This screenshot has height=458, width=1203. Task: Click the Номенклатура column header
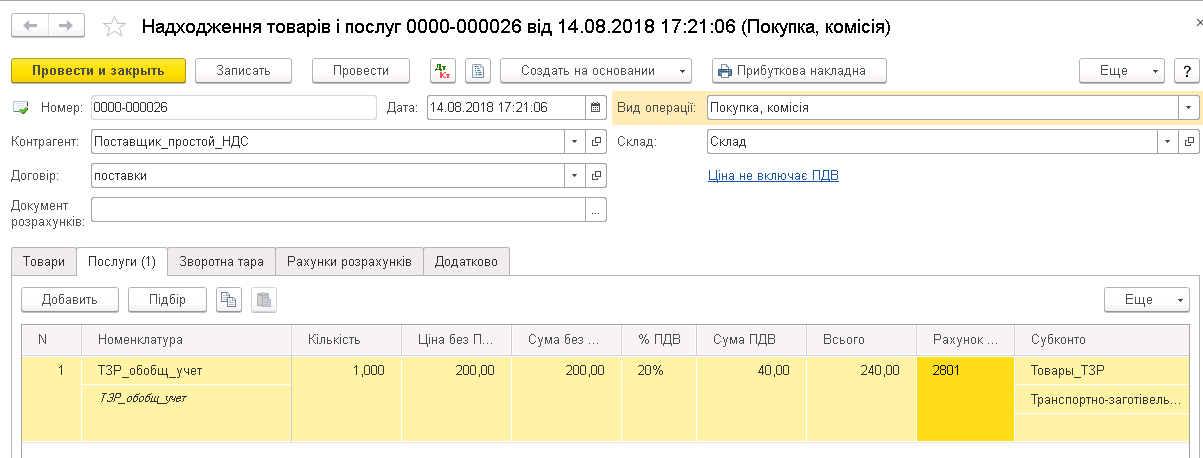187,340
